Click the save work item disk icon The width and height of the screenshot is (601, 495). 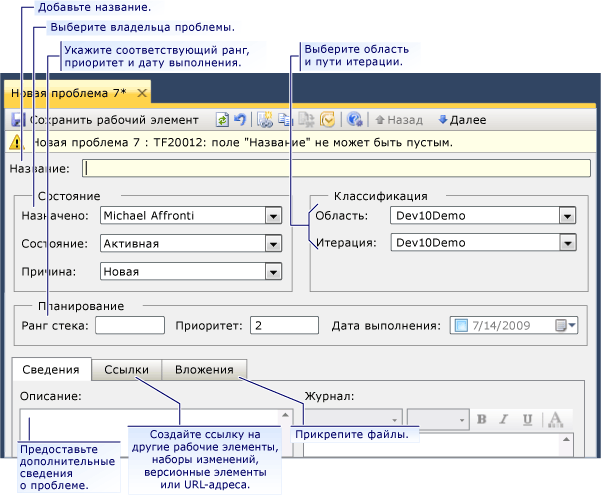click(17, 120)
